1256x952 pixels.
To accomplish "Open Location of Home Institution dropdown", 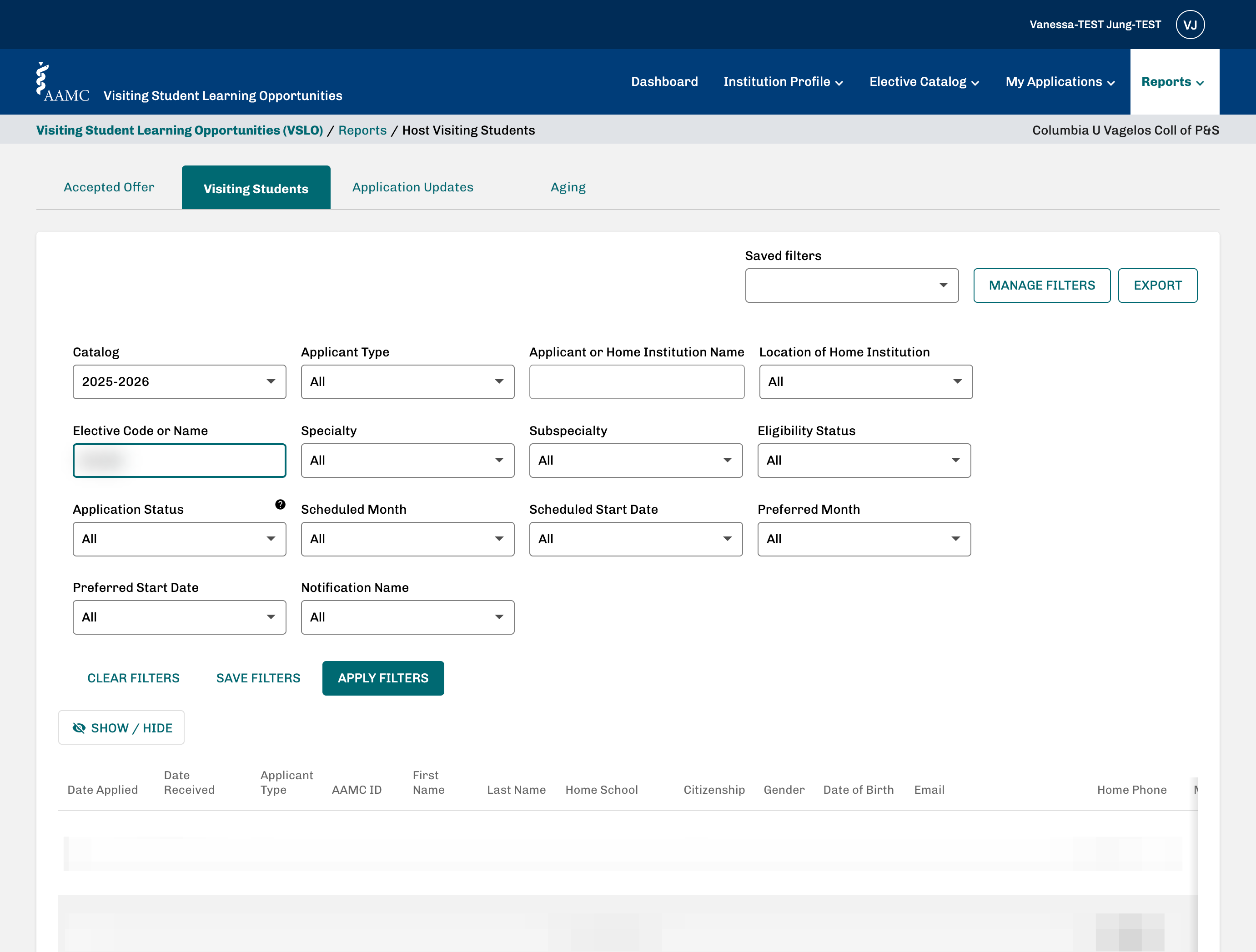I will pos(865,381).
